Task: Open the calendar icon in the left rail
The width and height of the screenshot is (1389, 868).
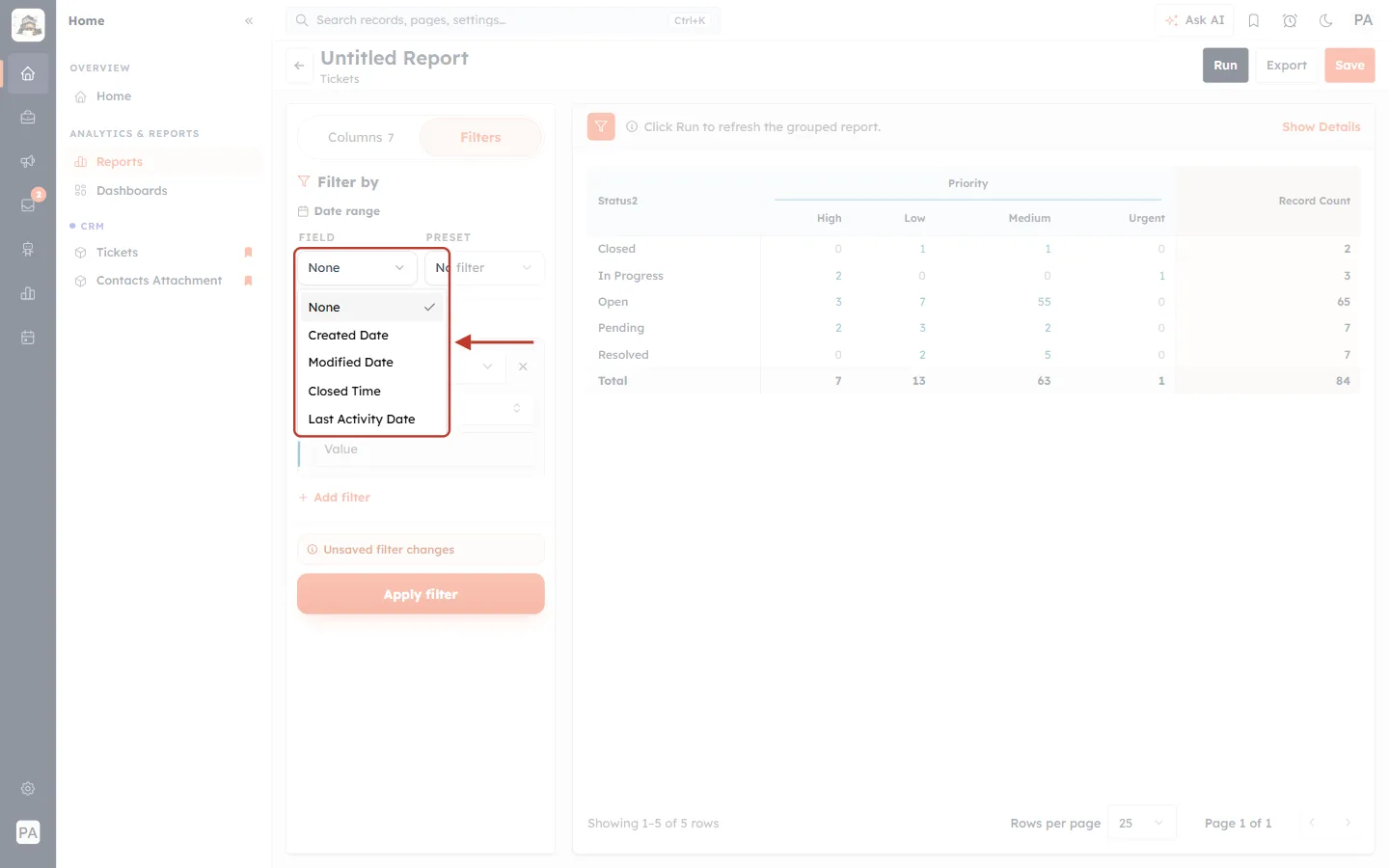Action: pos(28,338)
